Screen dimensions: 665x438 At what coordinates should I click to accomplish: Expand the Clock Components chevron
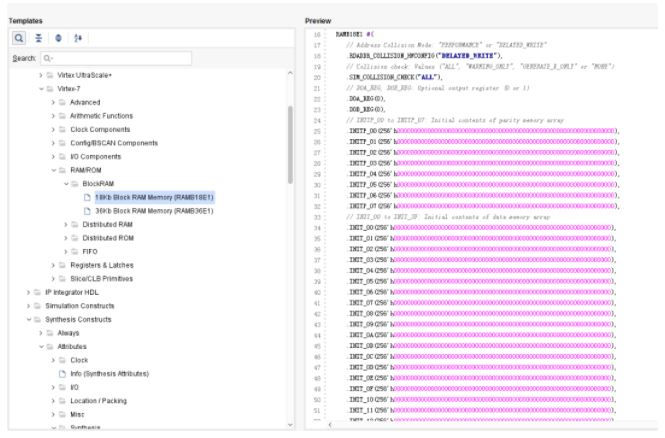(x=53, y=129)
